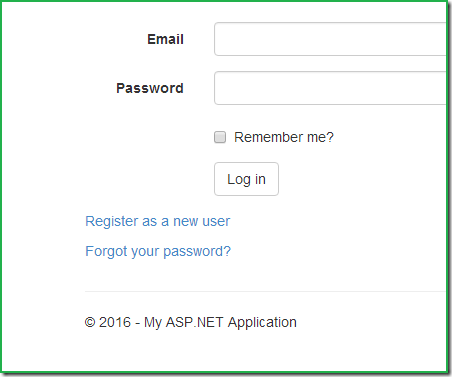Click the Password field label

[x=150, y=88]
